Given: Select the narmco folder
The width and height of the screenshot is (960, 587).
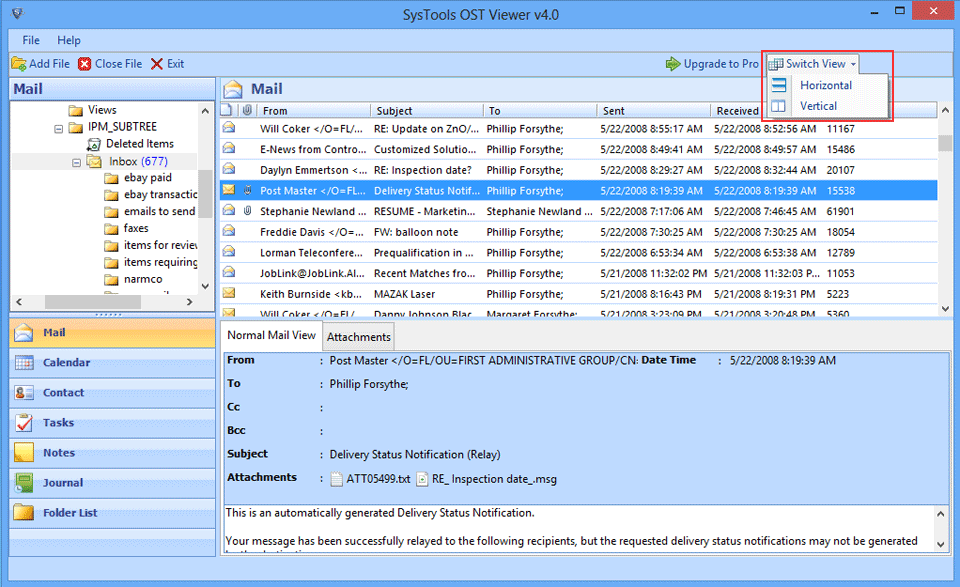Looking at the screenshot, I should [143, 279].
